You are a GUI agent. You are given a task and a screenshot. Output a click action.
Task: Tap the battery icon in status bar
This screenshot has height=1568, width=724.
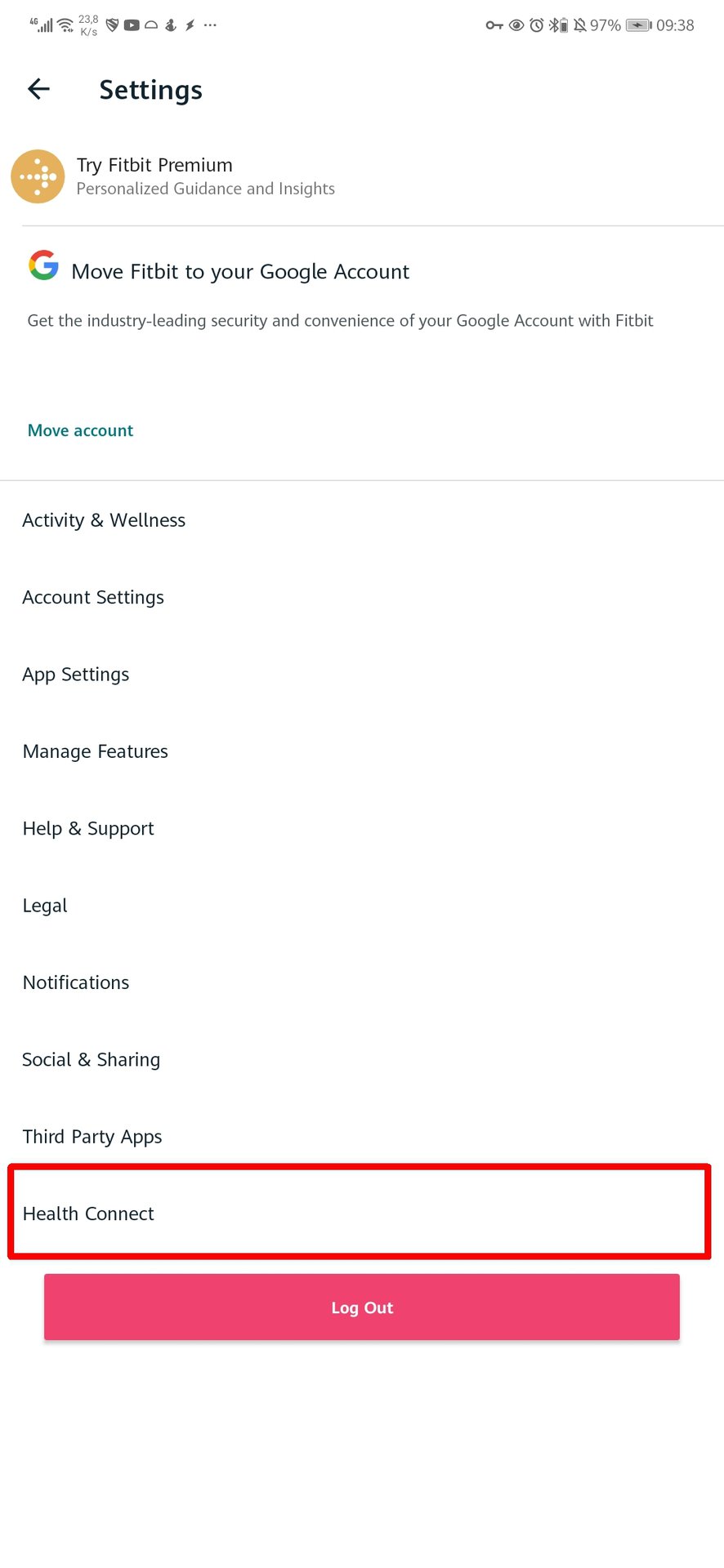(x=638, y=25)
